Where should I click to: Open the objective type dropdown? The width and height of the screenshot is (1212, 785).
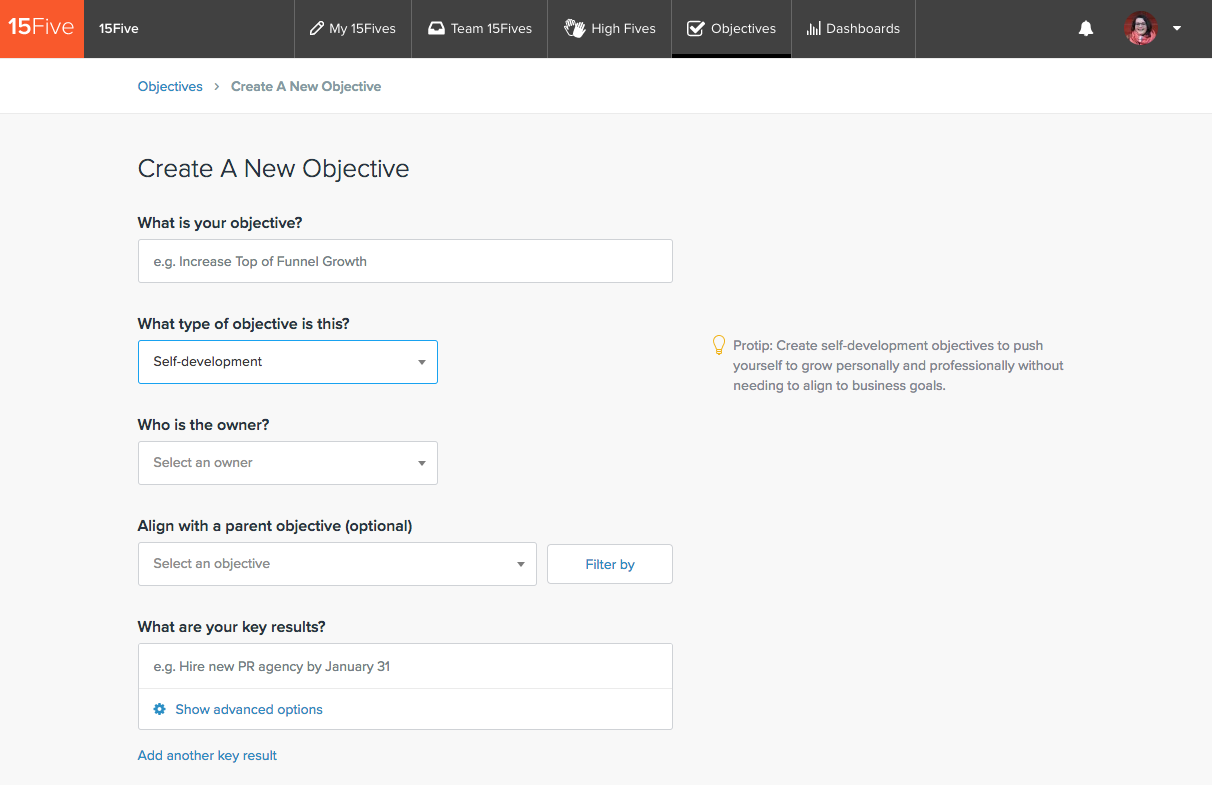288,362
